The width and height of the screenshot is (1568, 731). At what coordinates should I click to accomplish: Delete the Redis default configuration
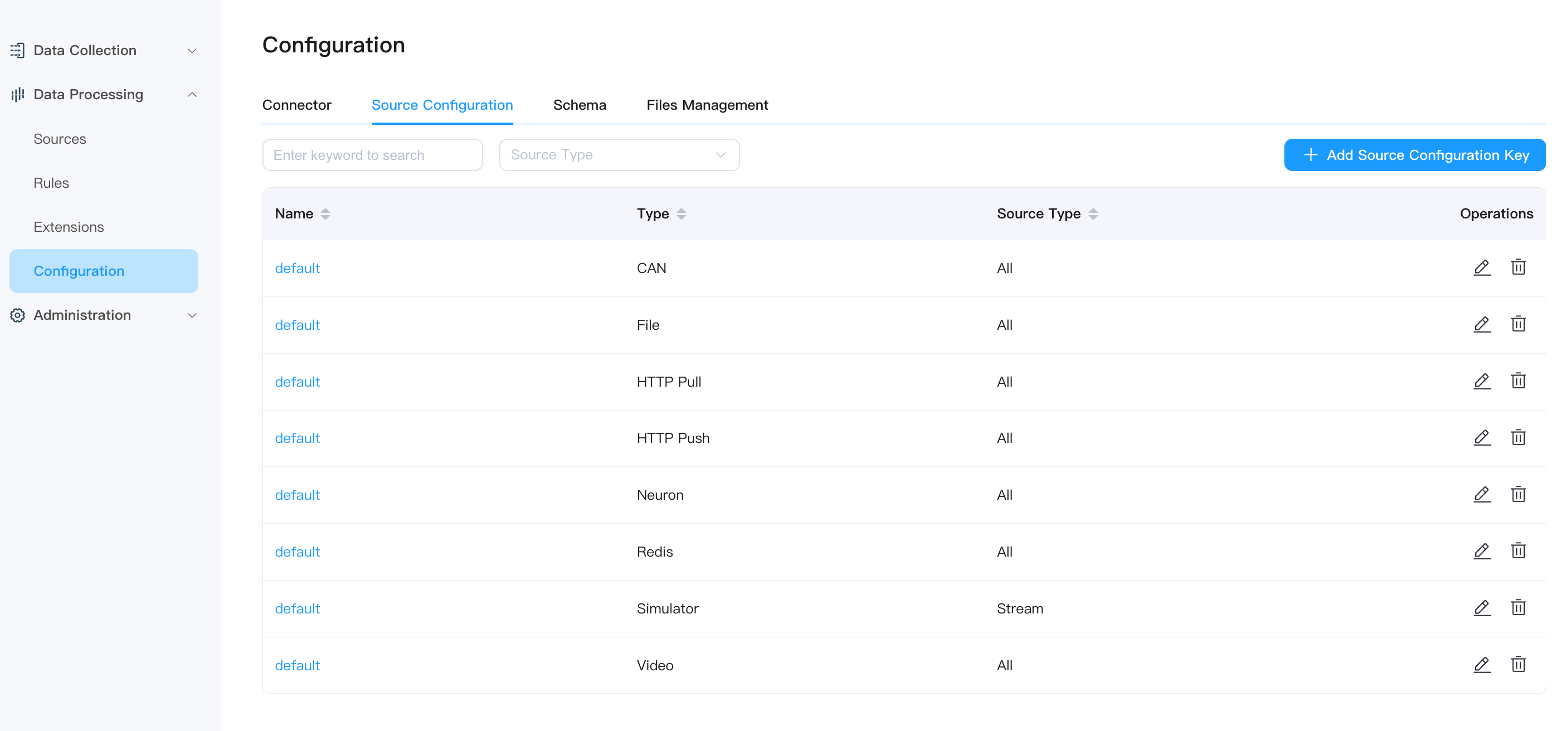click(1518, 552)
